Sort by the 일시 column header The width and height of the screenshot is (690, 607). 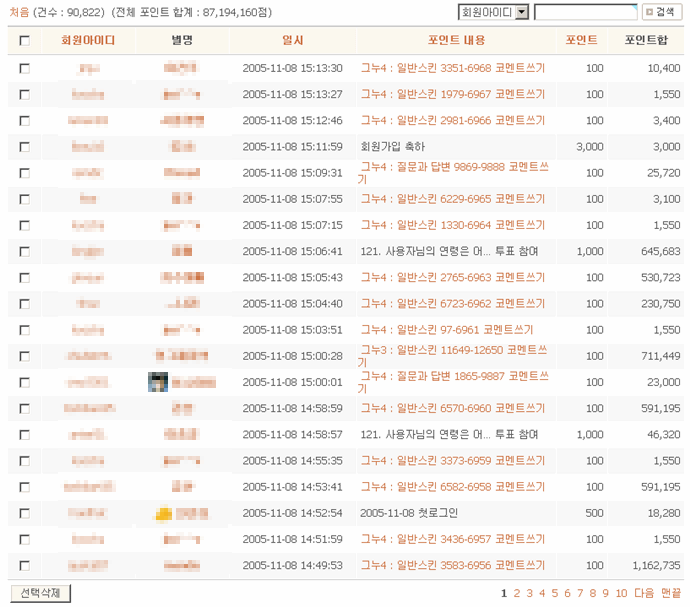click(x=293, y=40)
